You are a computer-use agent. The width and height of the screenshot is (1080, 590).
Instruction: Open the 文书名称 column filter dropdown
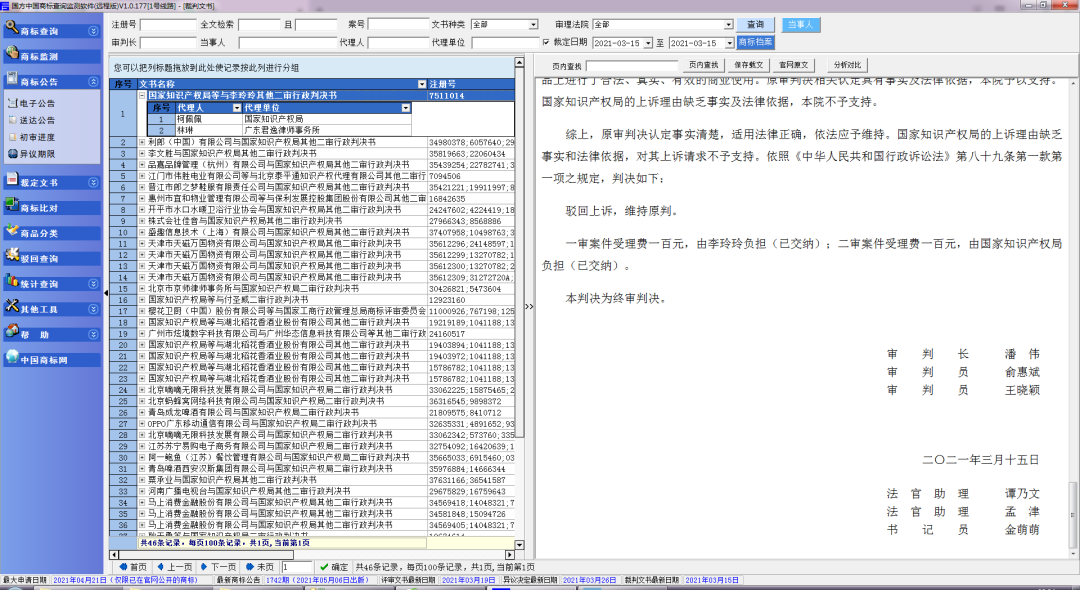(x=422, y=84)
